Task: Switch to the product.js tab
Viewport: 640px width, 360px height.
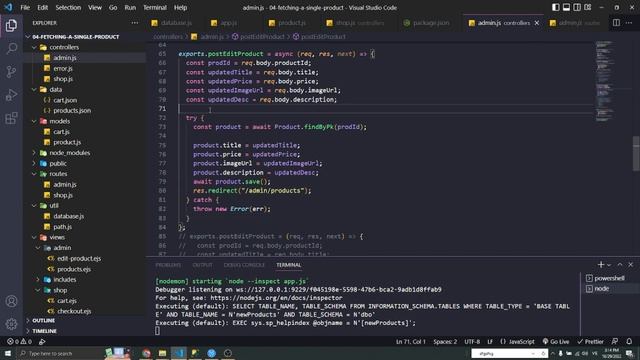Action: (x=287, y=23)
